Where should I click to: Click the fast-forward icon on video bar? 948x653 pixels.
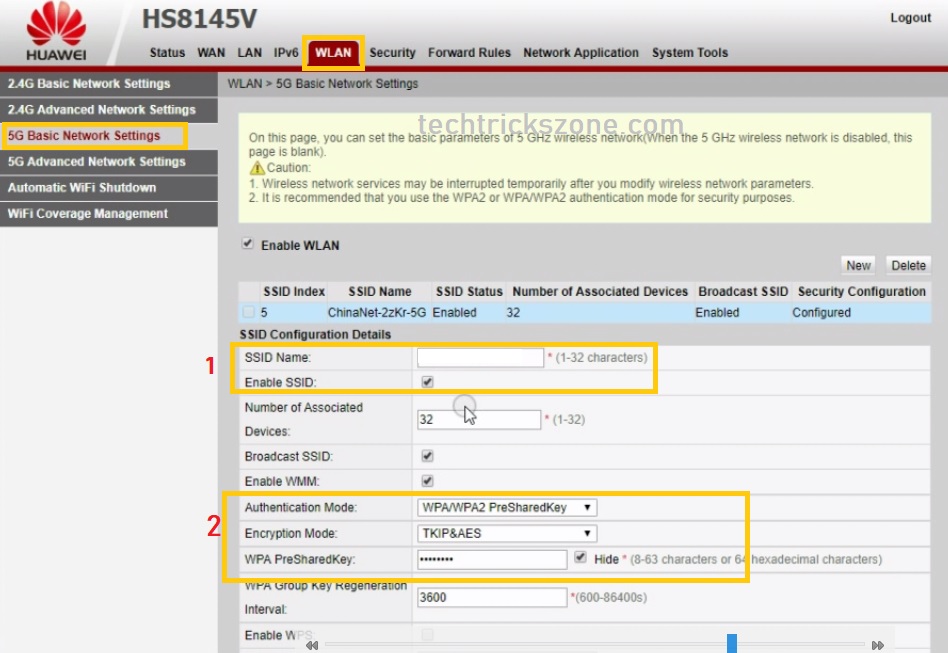point(878,645)
